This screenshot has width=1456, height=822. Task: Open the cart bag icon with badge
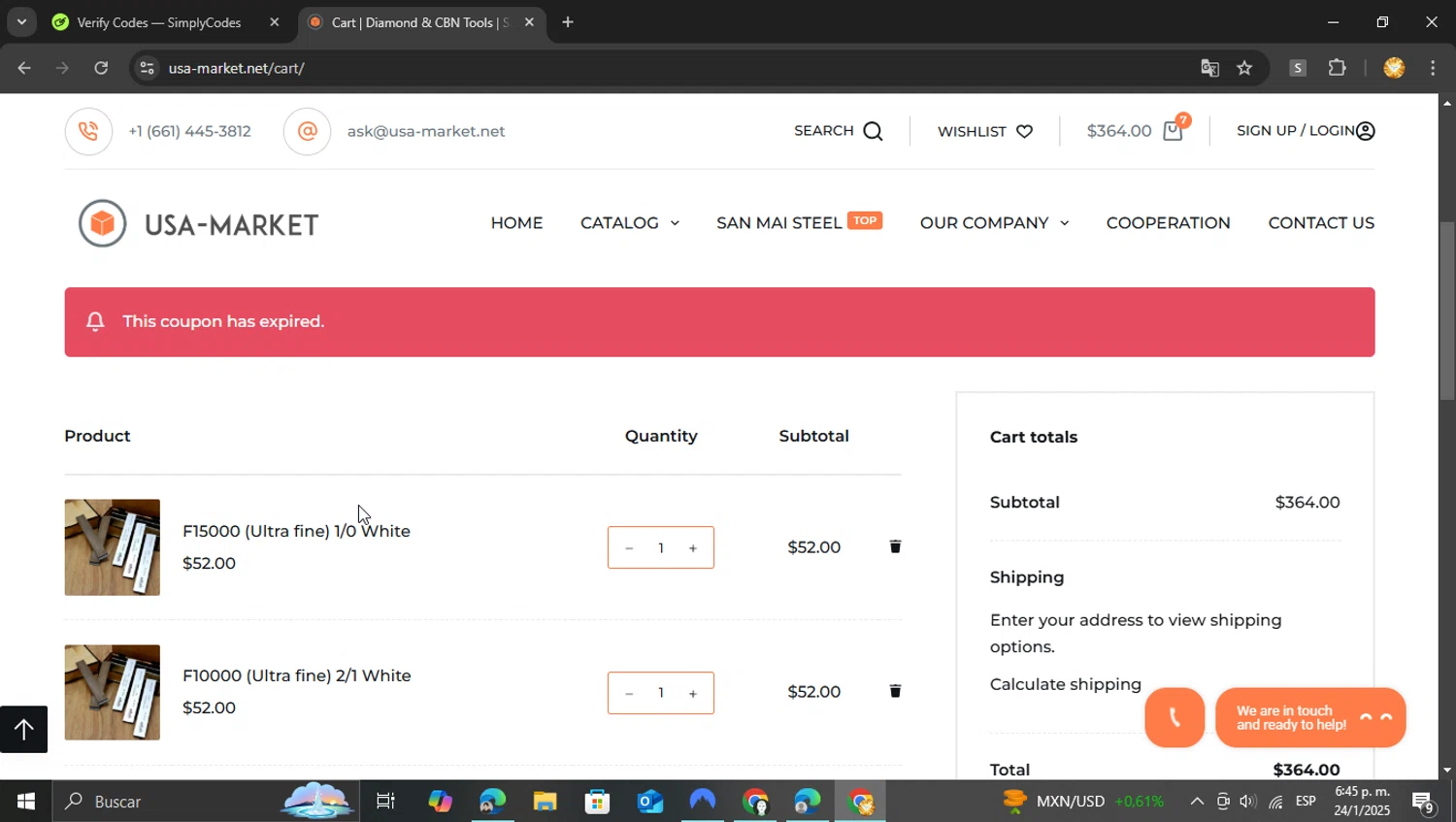point(1174,130)
